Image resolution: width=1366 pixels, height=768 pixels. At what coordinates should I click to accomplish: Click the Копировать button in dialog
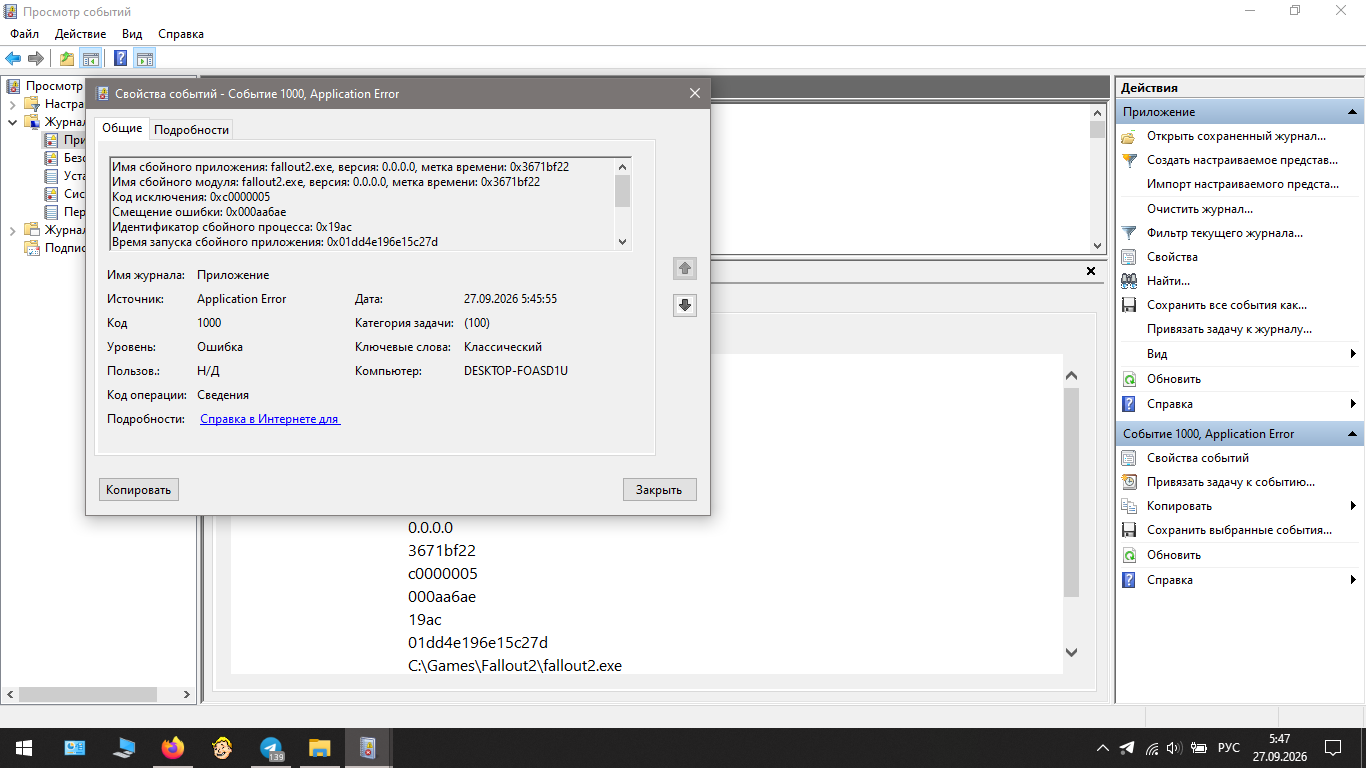pyautogui.click(x=139, y=489)
